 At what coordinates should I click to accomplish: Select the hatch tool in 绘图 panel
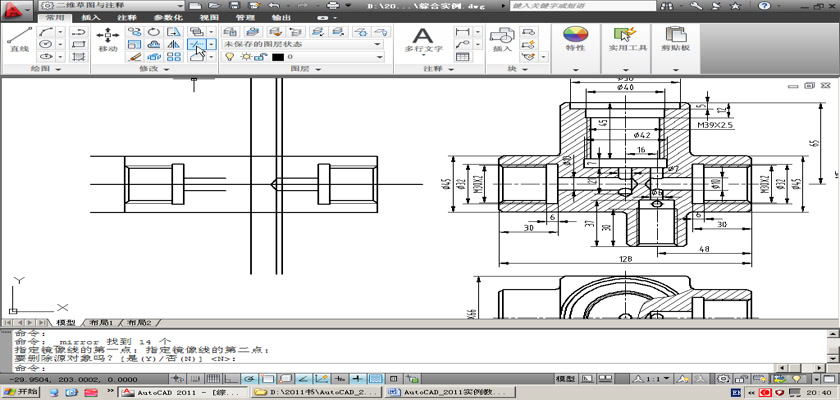79,56
